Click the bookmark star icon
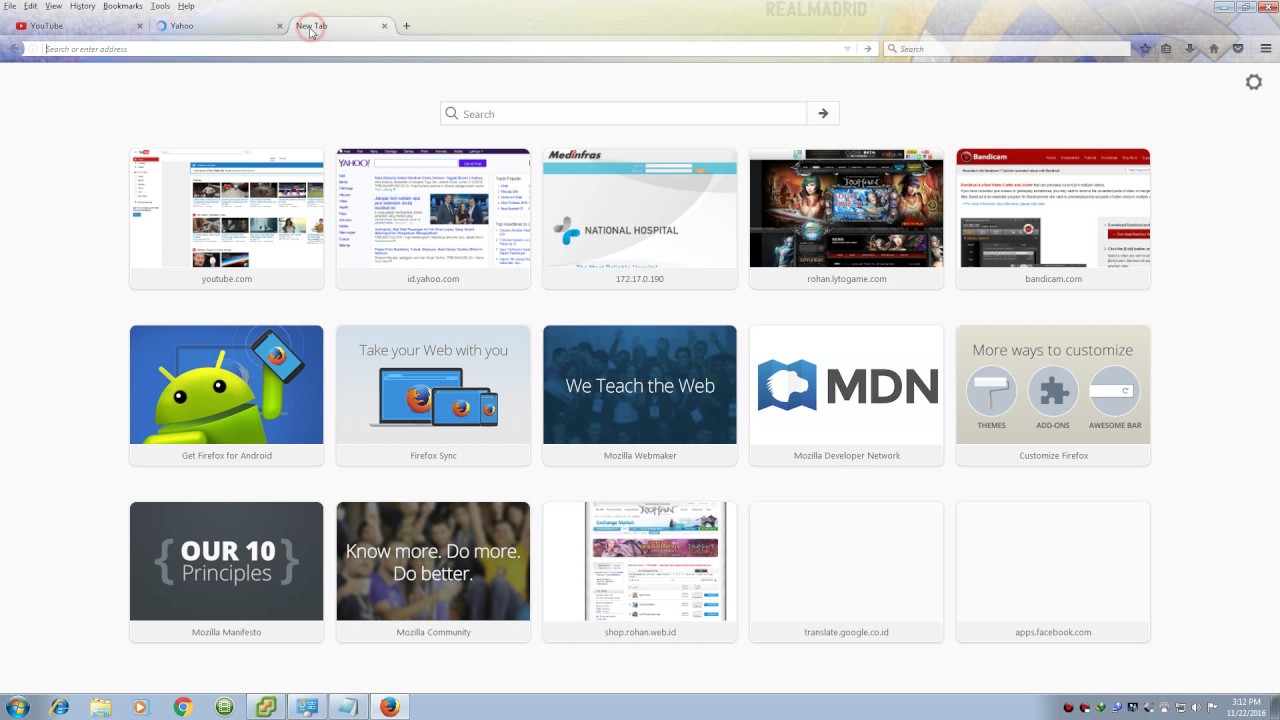Viewport: 1280px width, 720px height. (1145, 48)
